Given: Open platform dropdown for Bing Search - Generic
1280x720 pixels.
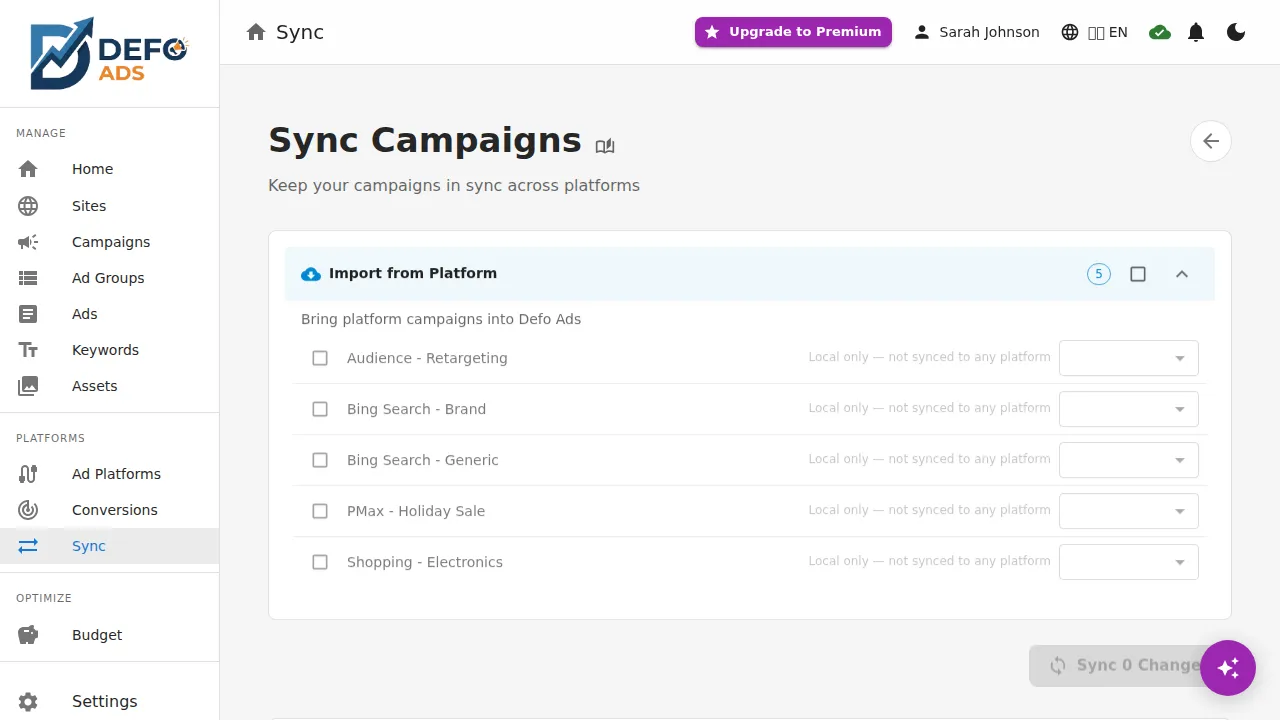Looking at the screenshot, I should pyautogui.click(x=1129, y=460).
